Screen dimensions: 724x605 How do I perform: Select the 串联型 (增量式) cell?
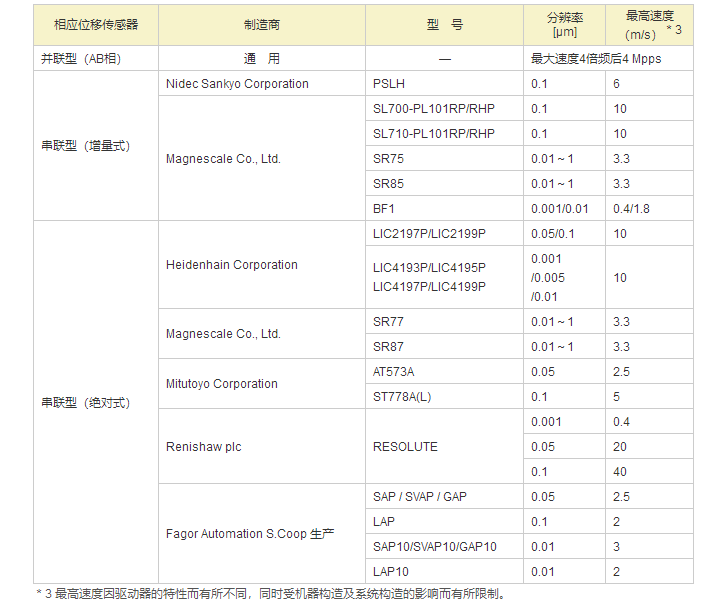pos(96,146)
